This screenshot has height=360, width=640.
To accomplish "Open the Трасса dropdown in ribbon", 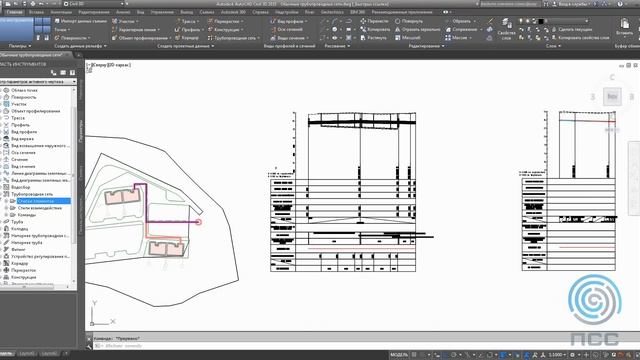I will (187, 21).
